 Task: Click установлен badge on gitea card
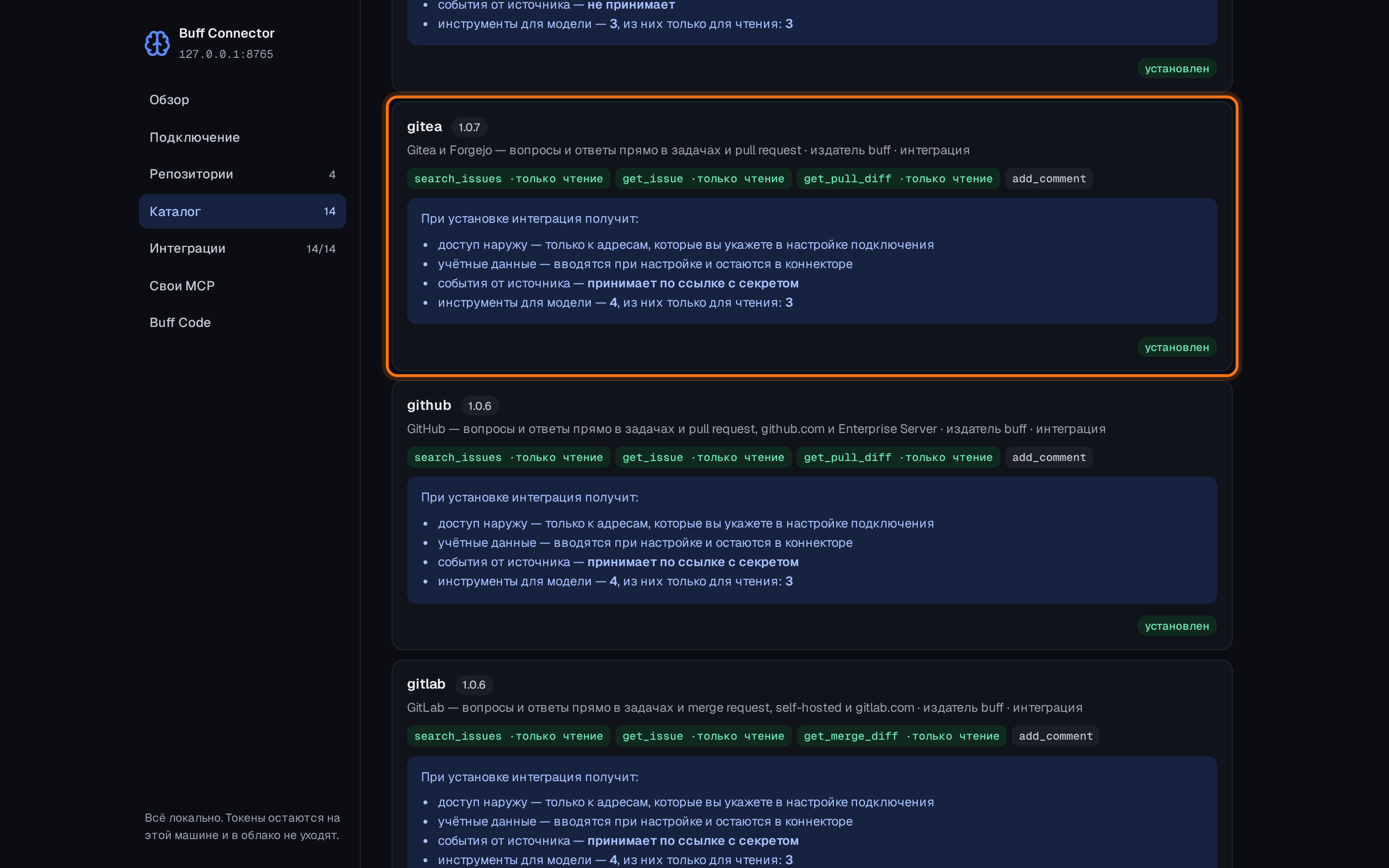pyautogui.click(x=1177, y=347)
